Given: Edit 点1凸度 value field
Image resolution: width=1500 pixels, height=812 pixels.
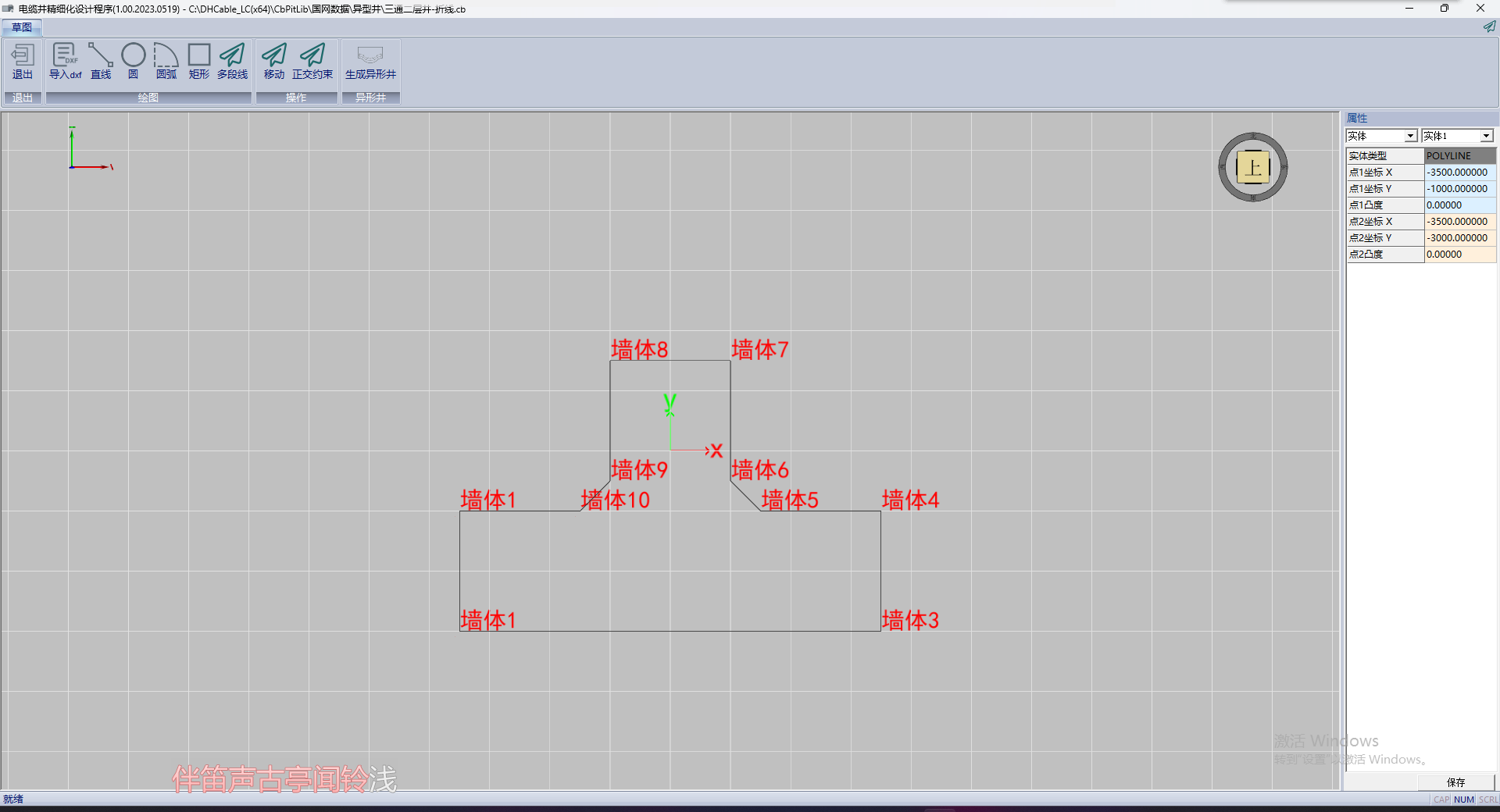Looking at the screenshot, I should click(1460, 205).
